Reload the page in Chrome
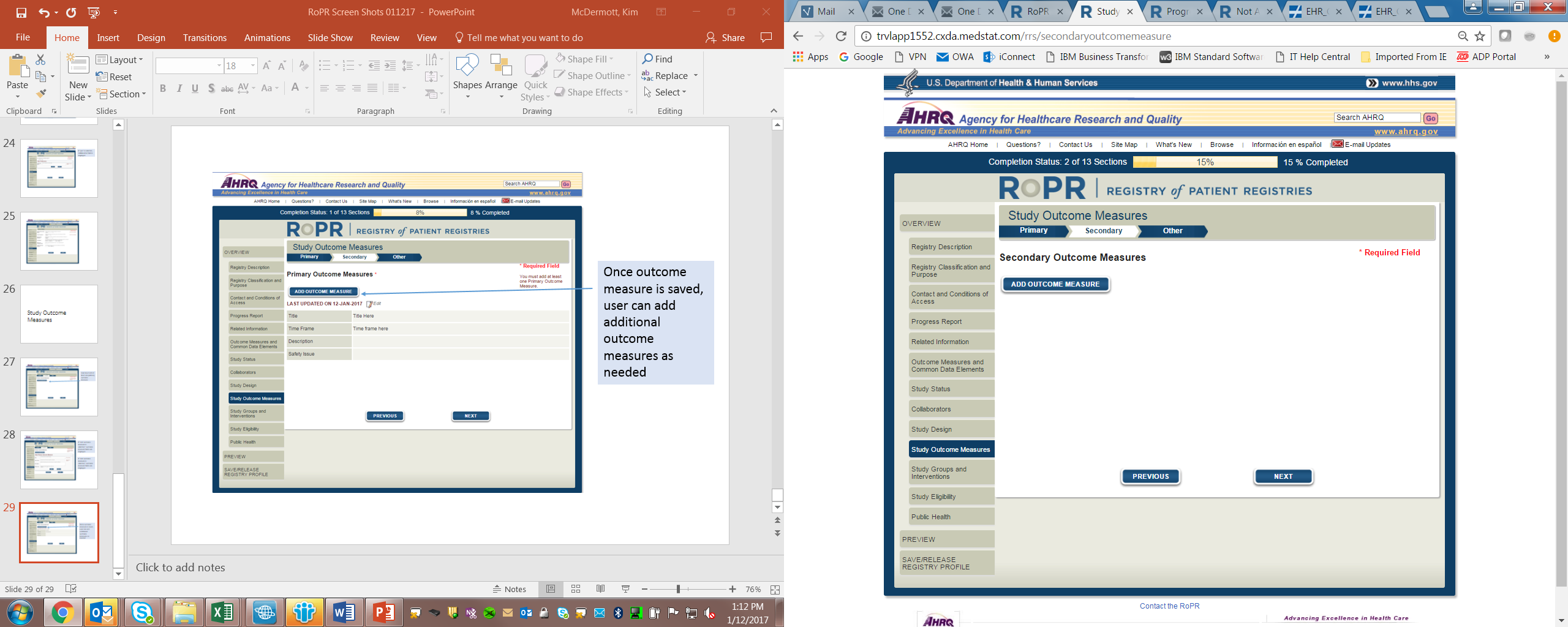This screenshot has width=1568, height=627. (841, 36)
